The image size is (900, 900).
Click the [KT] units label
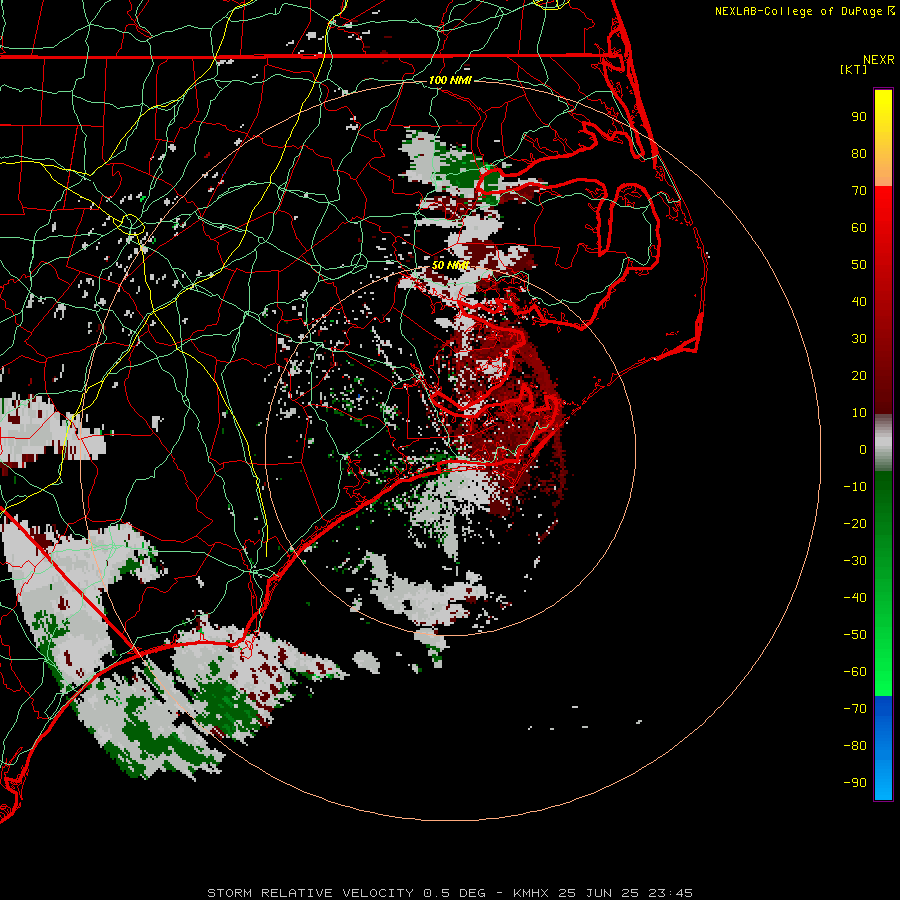(x=853, y=69)
